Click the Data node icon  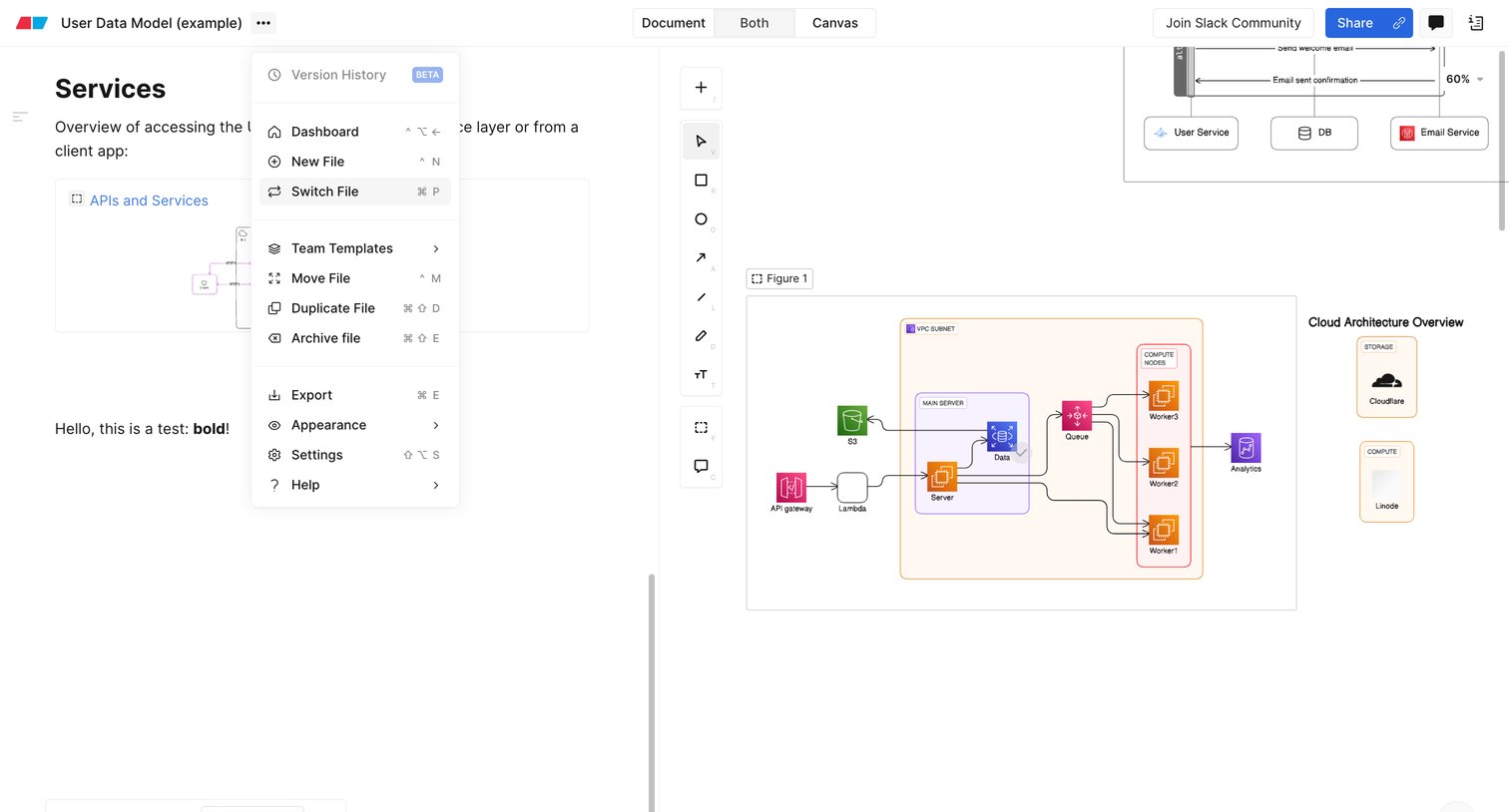pos(1002,436)
